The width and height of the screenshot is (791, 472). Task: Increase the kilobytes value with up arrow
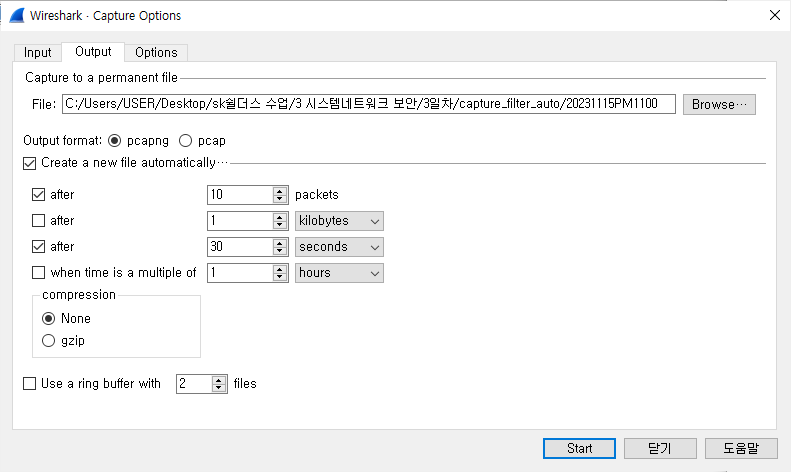[x=280, y=217]
